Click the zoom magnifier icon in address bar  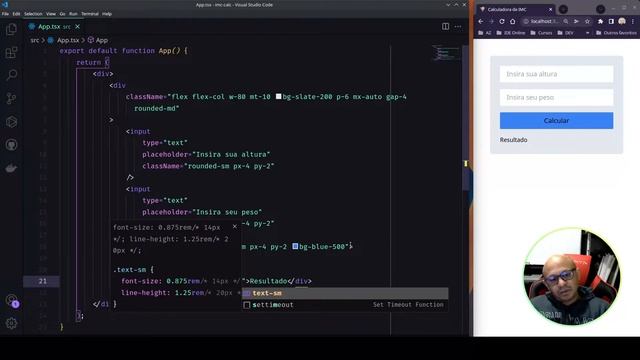(566, 21)
